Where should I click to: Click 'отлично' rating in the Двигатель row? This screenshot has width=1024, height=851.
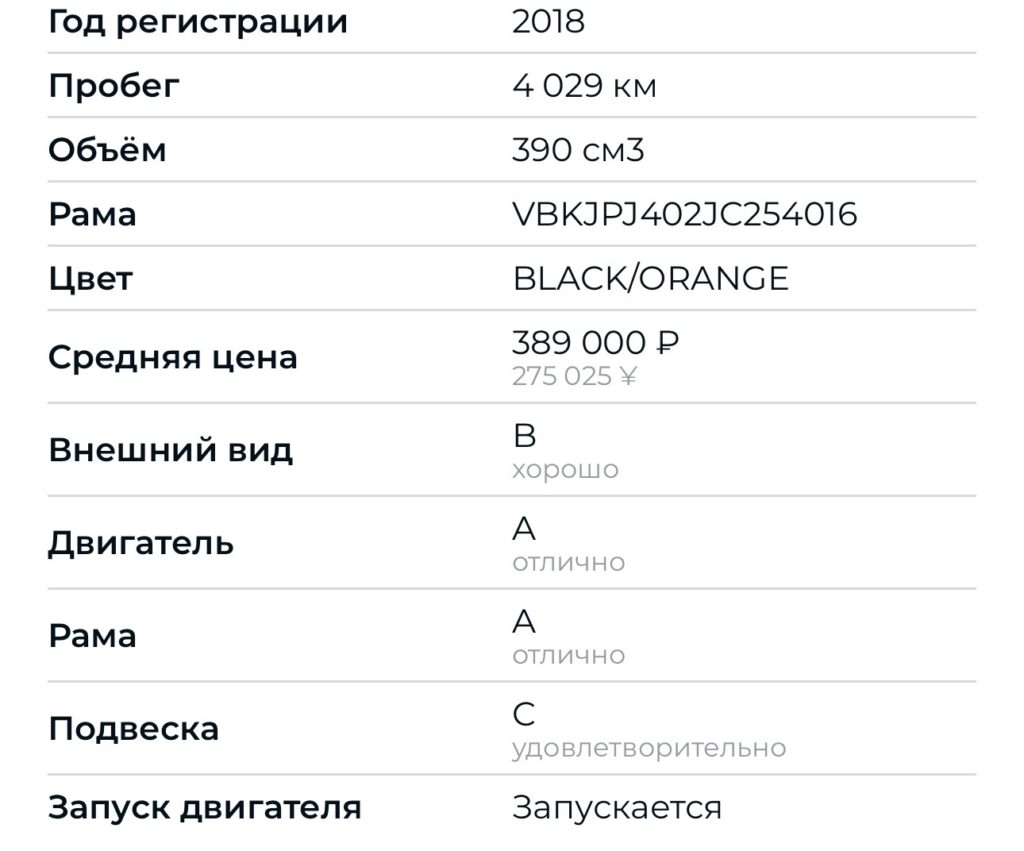[568, 563]
